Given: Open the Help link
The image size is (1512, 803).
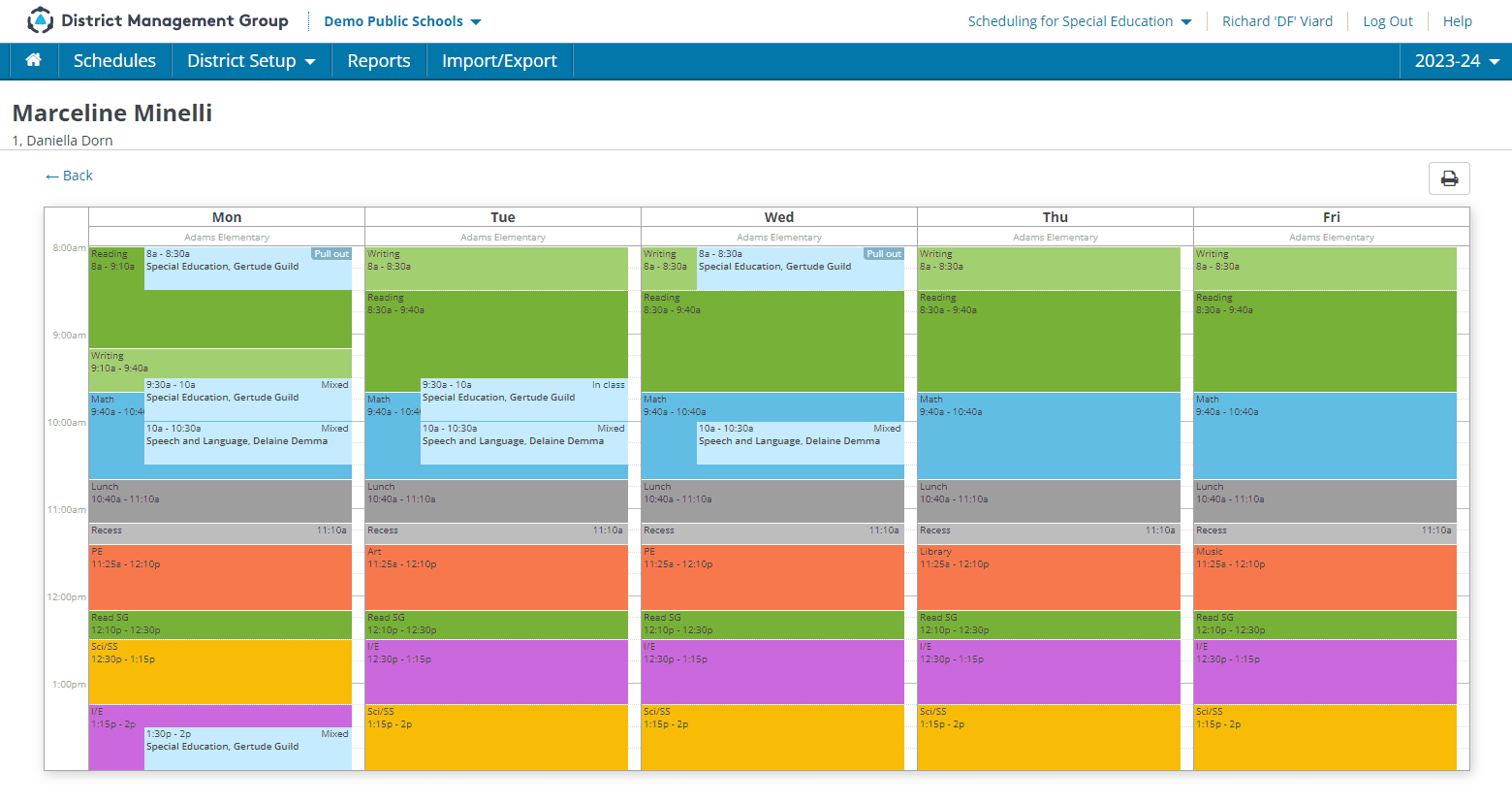Looking at the screenshot, I should click(1457, 21).
